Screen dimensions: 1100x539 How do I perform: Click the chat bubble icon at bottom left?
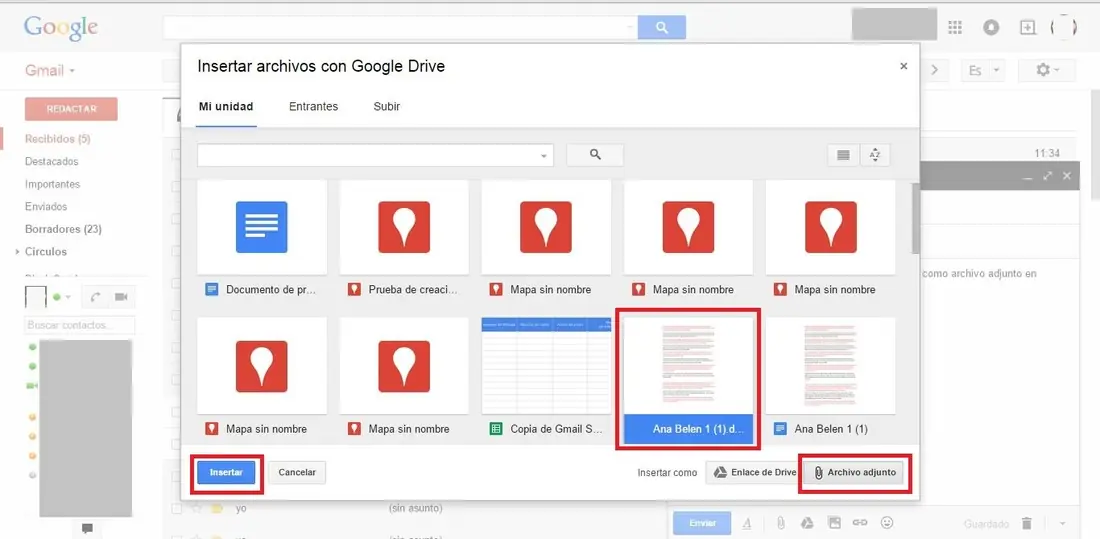point(87,528)
